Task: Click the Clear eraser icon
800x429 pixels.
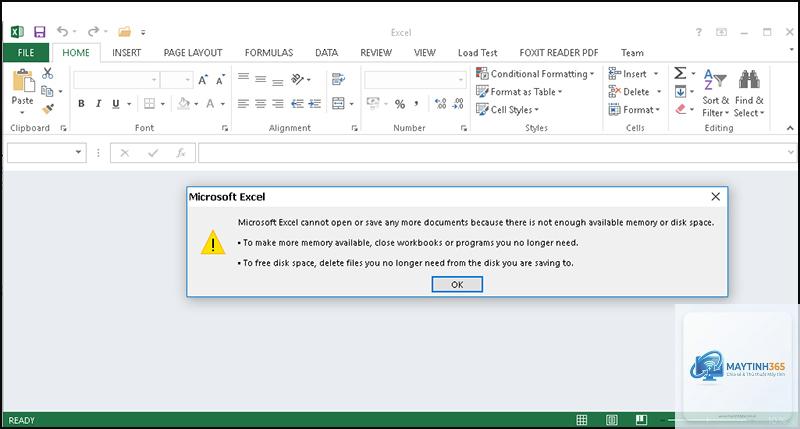Action: click(x=680, y=109)
